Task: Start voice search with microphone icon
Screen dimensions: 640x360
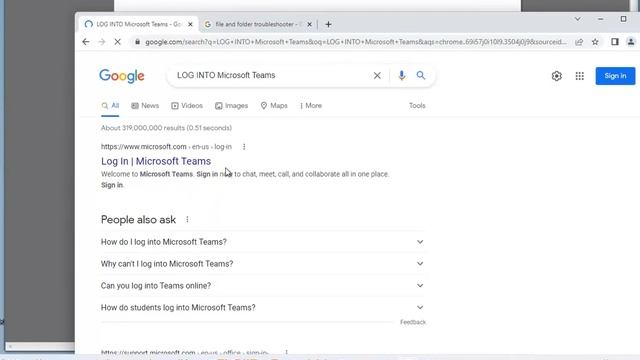Action: 402,76
